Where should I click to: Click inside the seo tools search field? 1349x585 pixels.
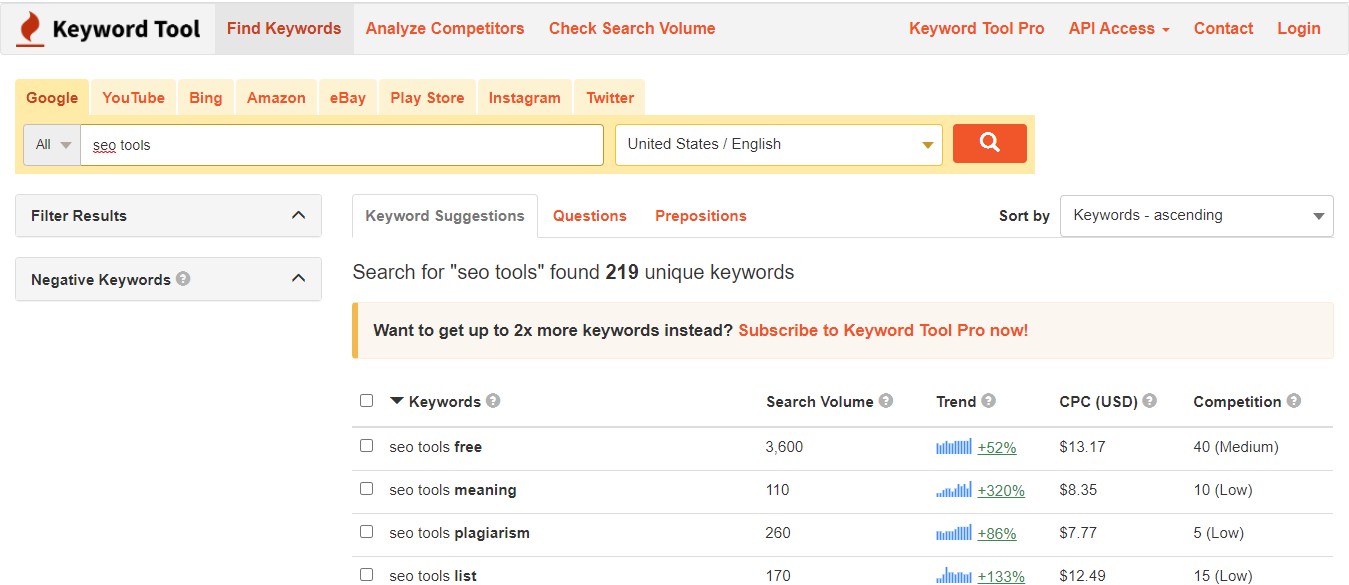[x=340, y=144]
